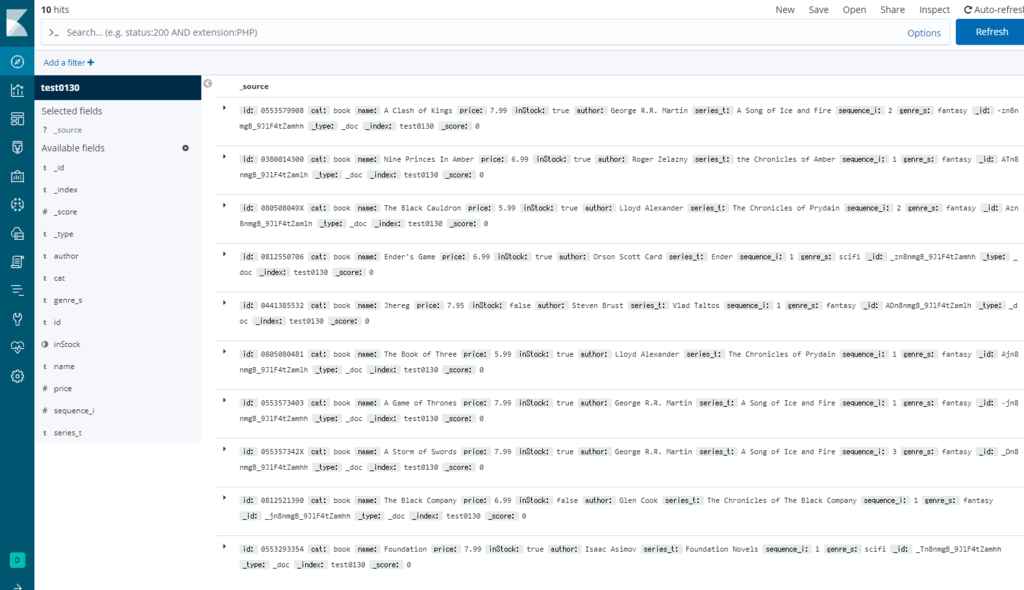Viewport: 1024px width, 590px height.
Task: Click the blue Refresh button
Action: click(990, 32)
